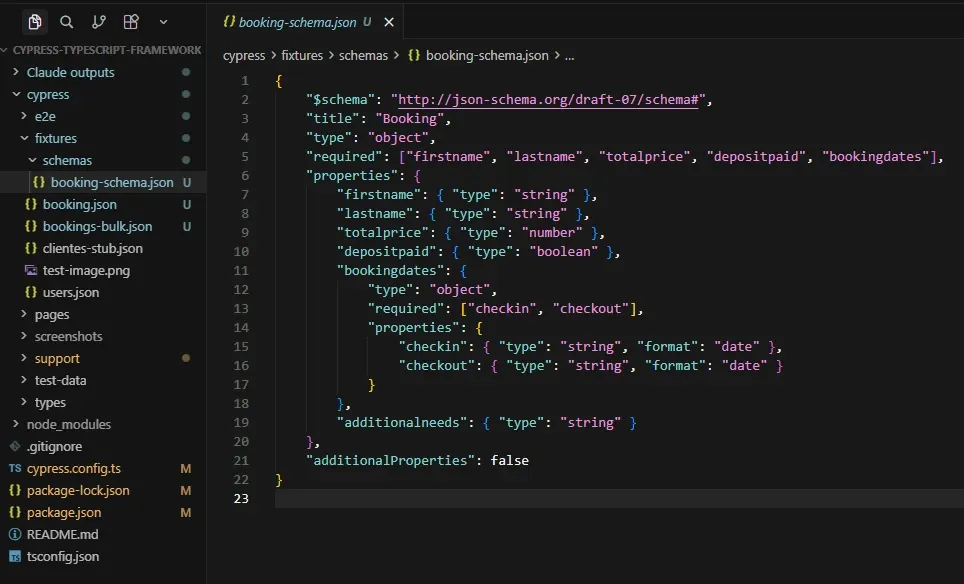Open the Explorer view icon
This screenshot has height=584, width=964.
click(35, 22)
